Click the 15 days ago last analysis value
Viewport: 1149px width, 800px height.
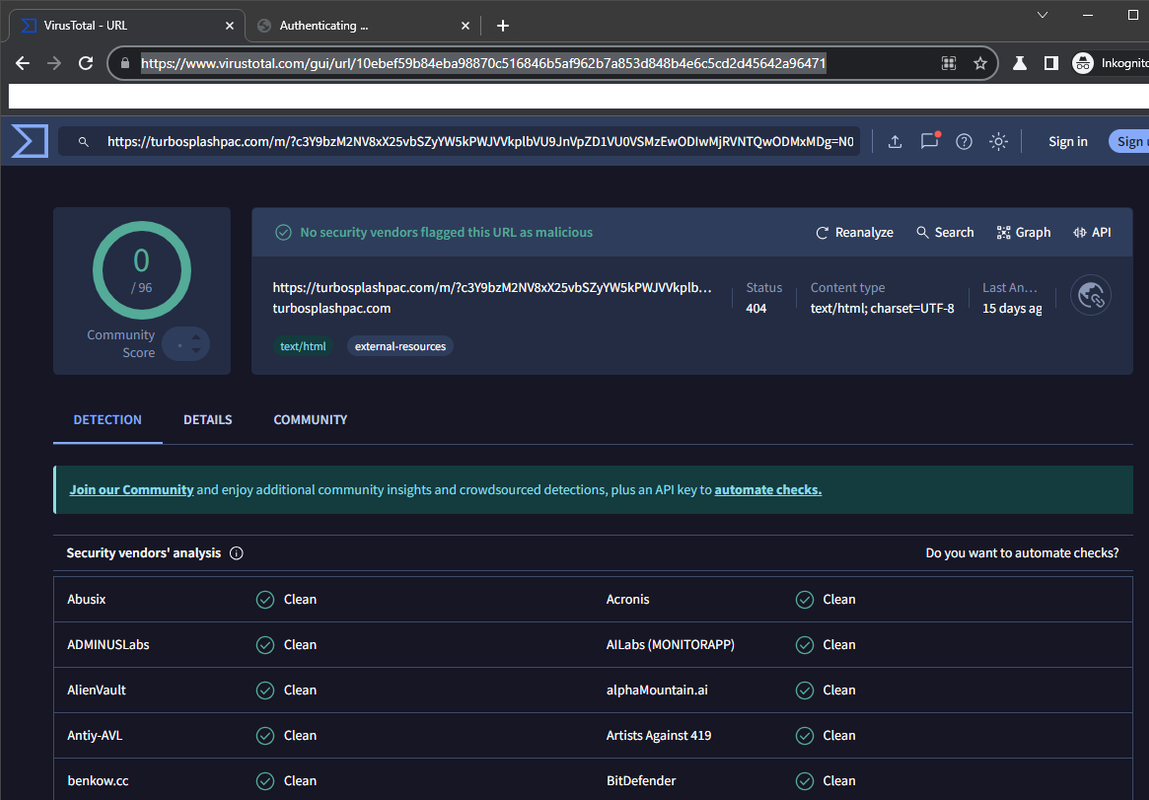(x=1012, y=308)
